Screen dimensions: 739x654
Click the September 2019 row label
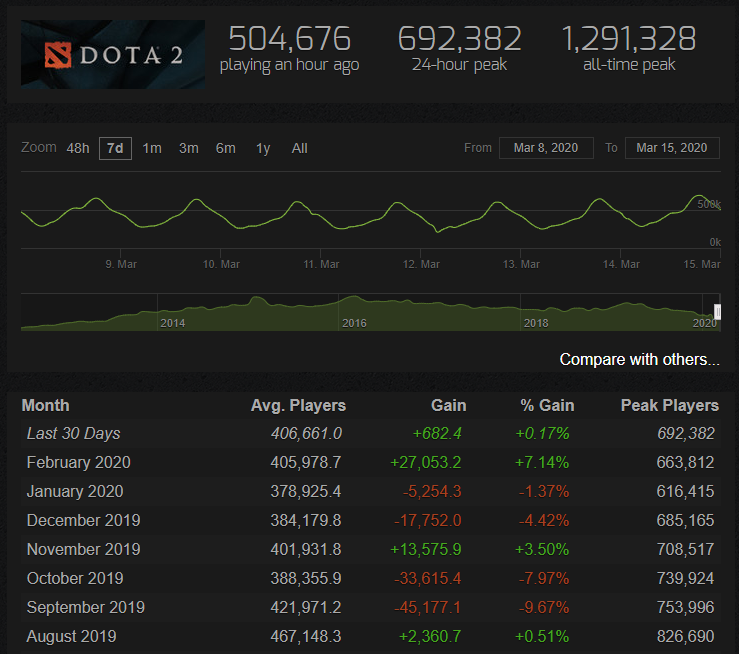[x=86, y=607]
